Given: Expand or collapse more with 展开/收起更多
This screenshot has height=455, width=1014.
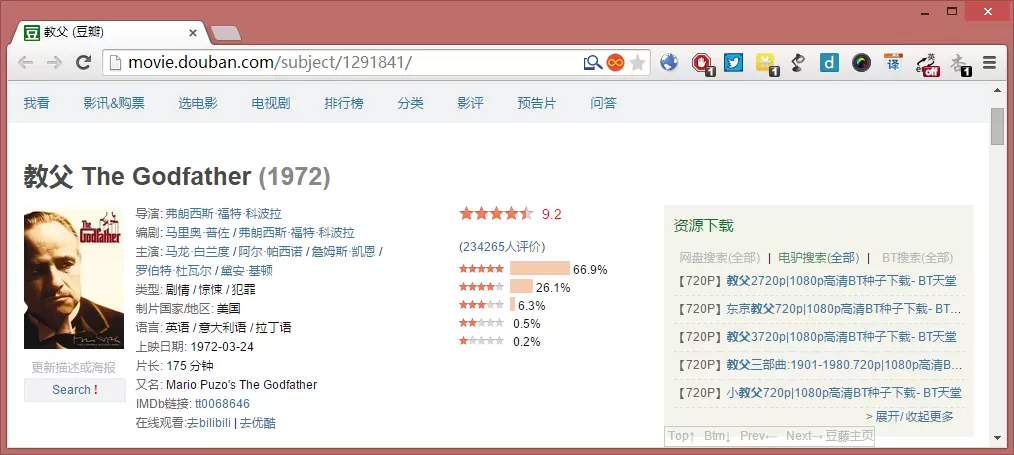Looking at the screenshot, I should [909, 416].
